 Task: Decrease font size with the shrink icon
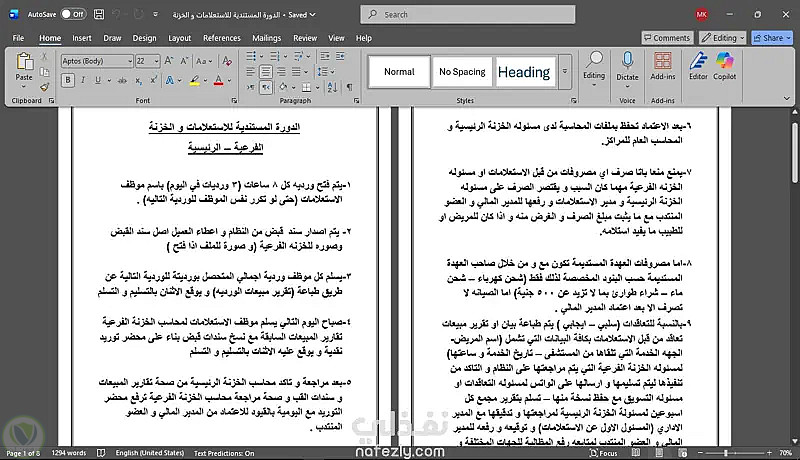[x=184, y=61]
